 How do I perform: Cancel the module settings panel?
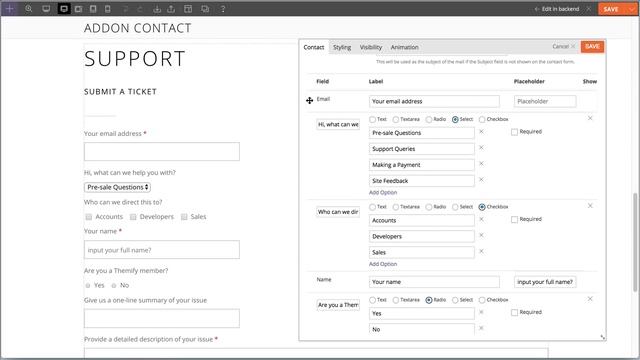(x=563, y=47)
